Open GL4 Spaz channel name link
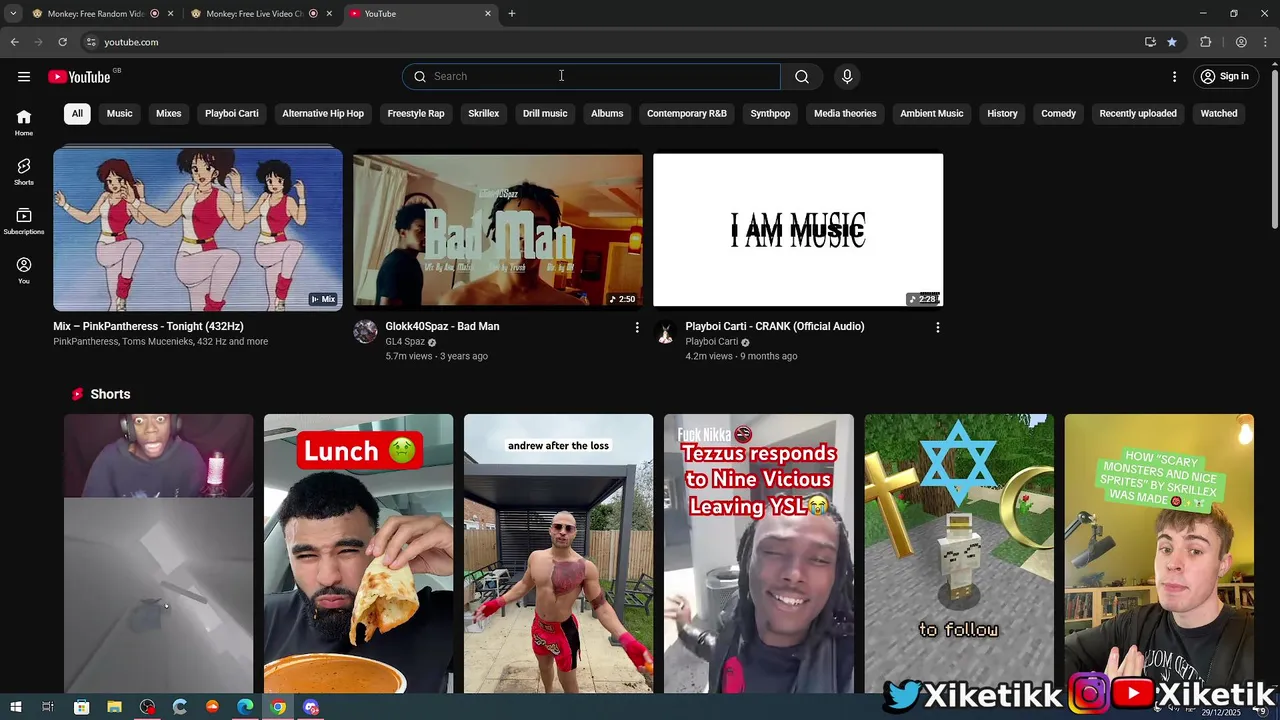Screen dimensions: 1280x720 (x=405, y=342)
